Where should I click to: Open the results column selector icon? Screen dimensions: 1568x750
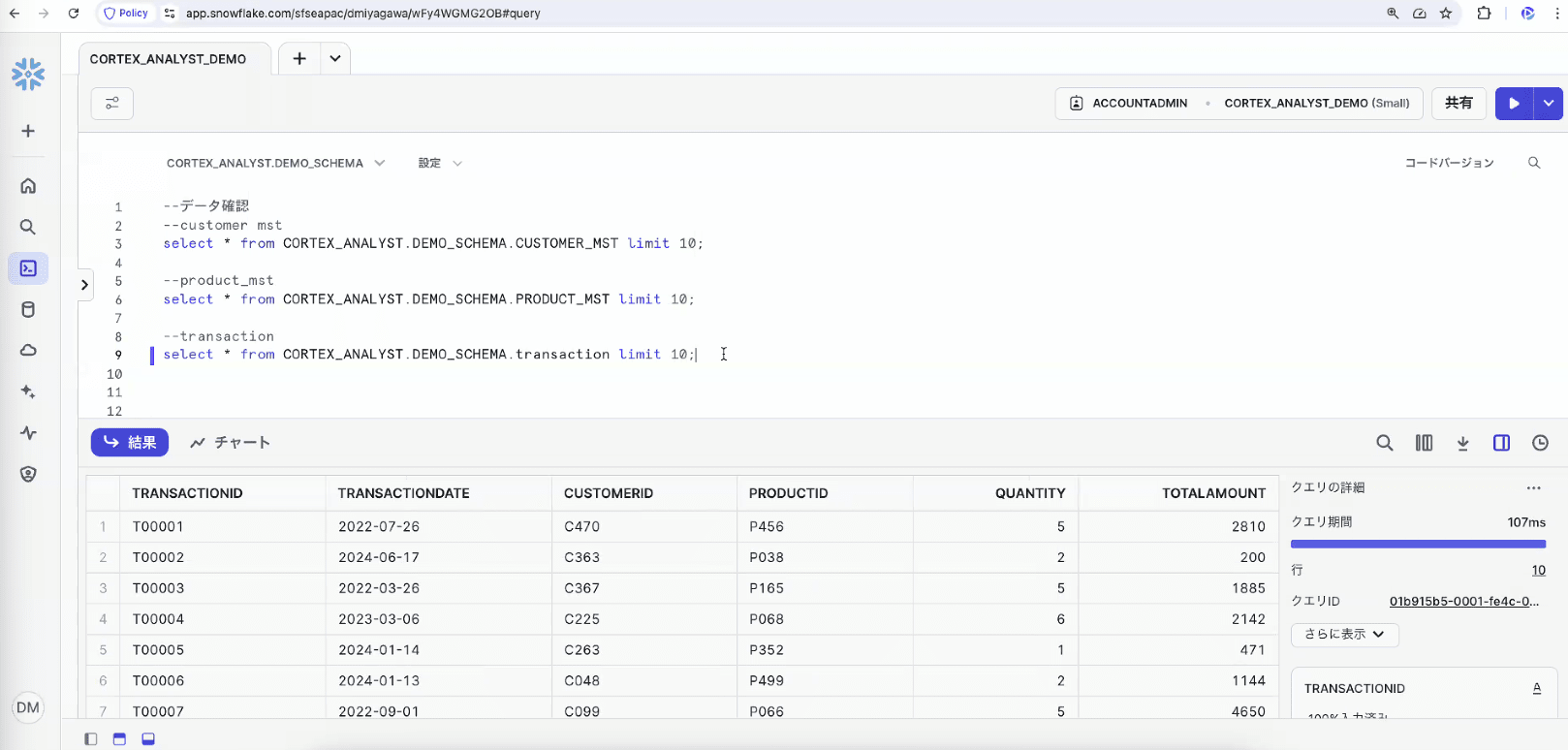[x=1424, y=443]
